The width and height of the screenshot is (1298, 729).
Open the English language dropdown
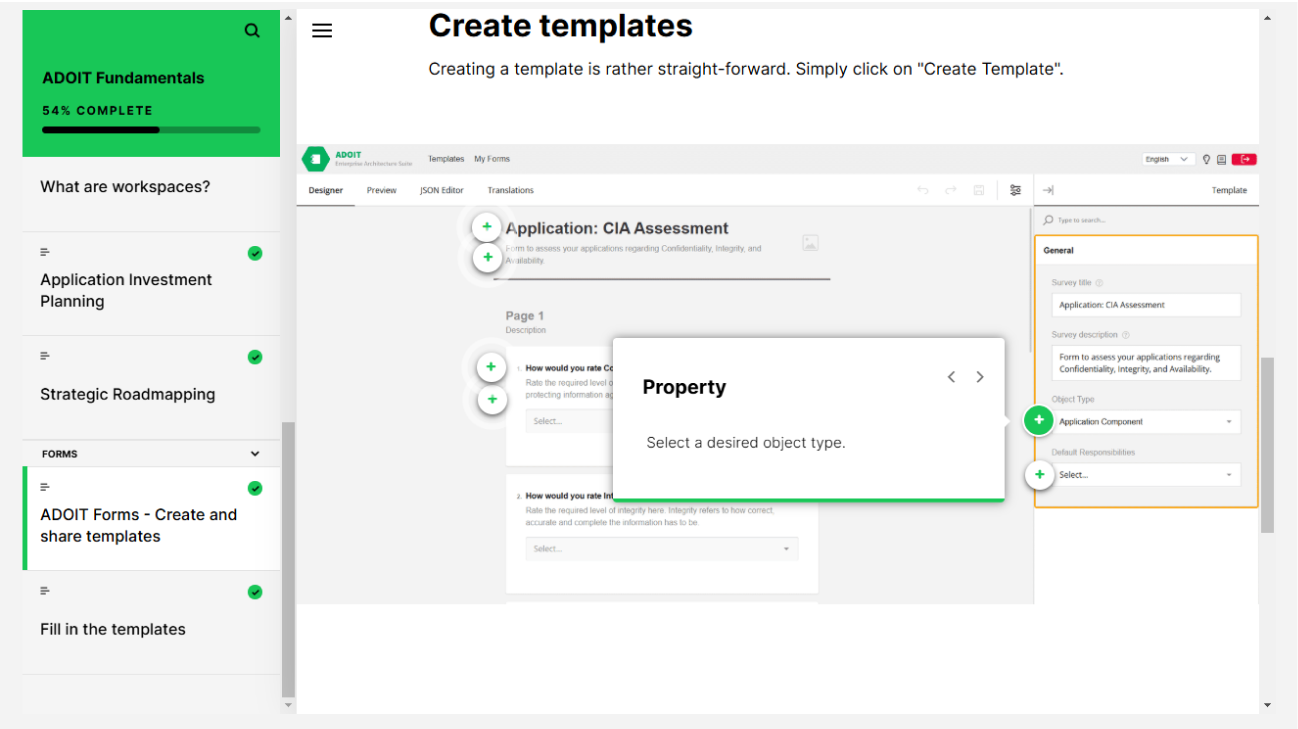click(x=1167, y=159)
